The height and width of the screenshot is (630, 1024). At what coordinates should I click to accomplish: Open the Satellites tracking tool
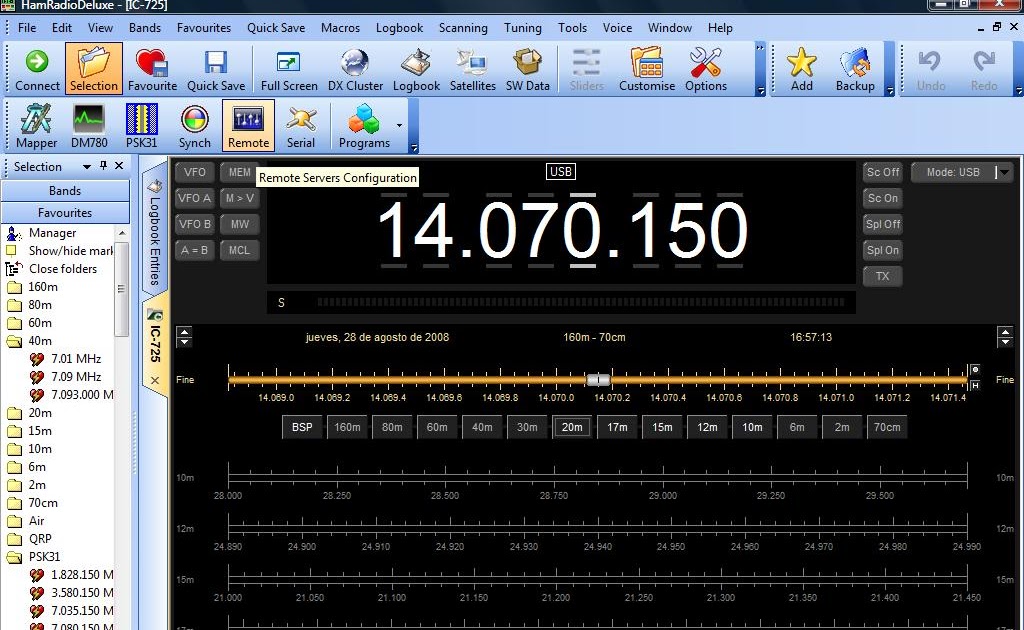coord(472,68)
